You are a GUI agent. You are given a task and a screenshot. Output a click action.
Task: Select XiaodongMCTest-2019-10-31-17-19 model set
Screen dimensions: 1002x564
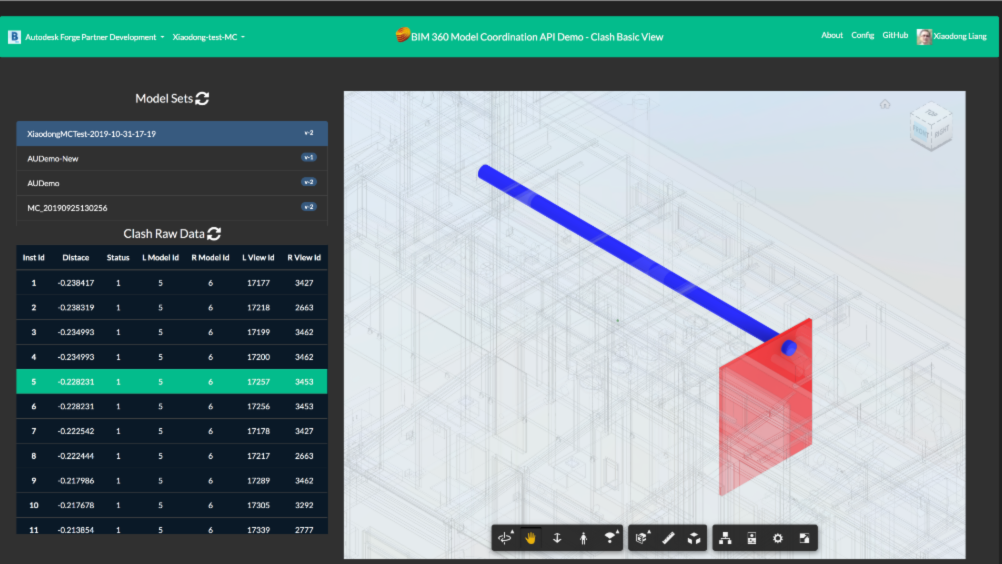tap(172, 133)
